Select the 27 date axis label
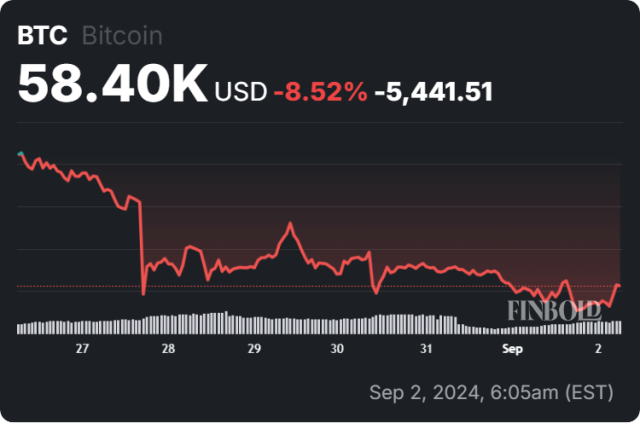The width and height of the screenshot is (640, 423). pyautogui.click(x=82, y=348)
